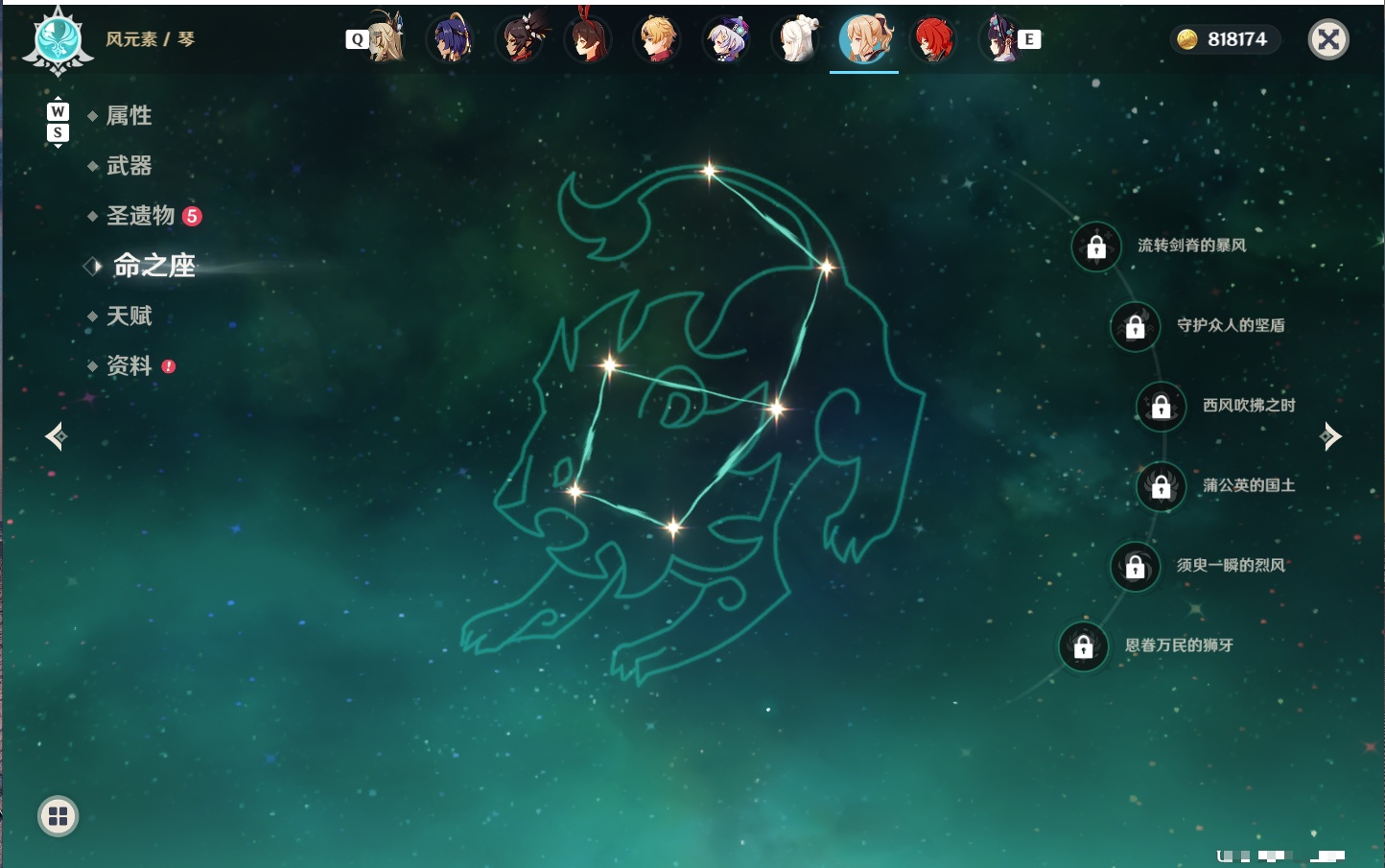The width and height of the screenshot is (1385, 868).
Task: Click the E next-character key hint
Action: [1029, 39]
